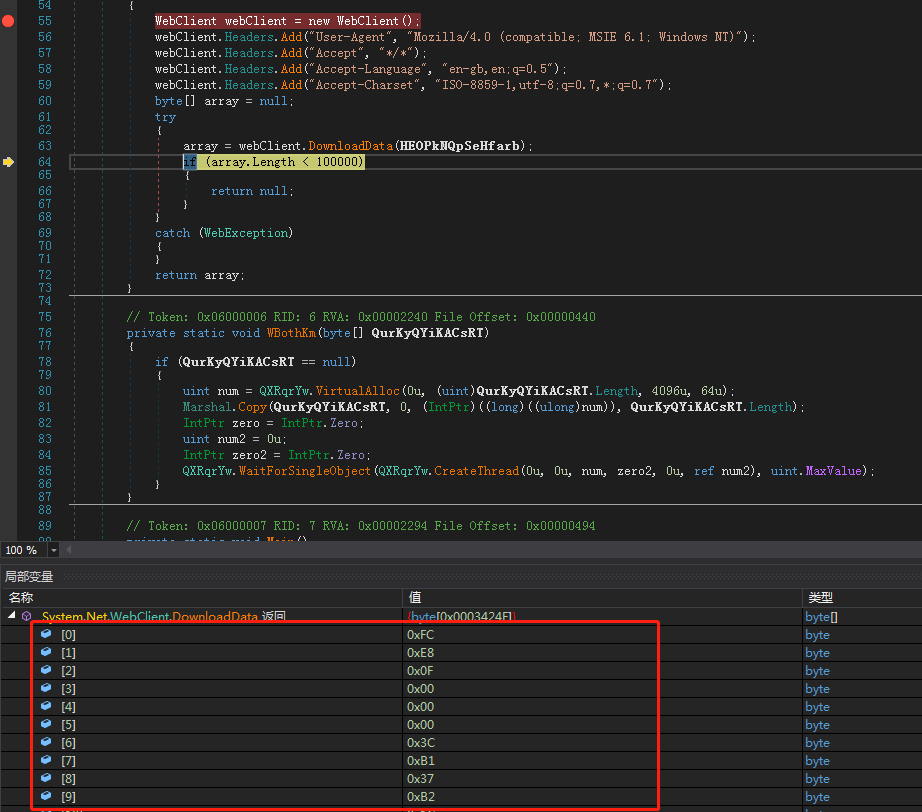Click return array statement on line 72
This screenshot has height=812, width=922.
tap(199, 275)
